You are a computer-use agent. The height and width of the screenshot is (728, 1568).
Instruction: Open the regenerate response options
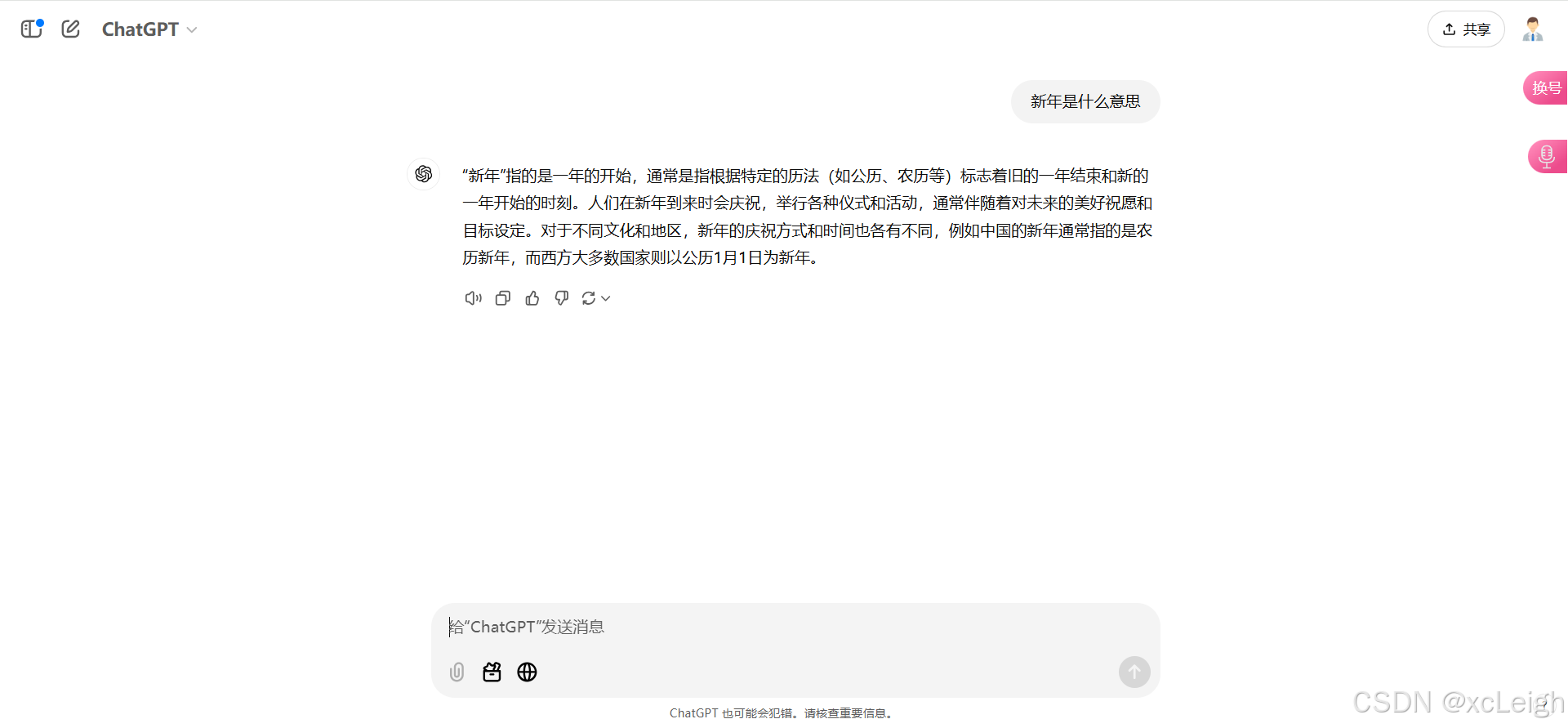(x=596, y=298)
